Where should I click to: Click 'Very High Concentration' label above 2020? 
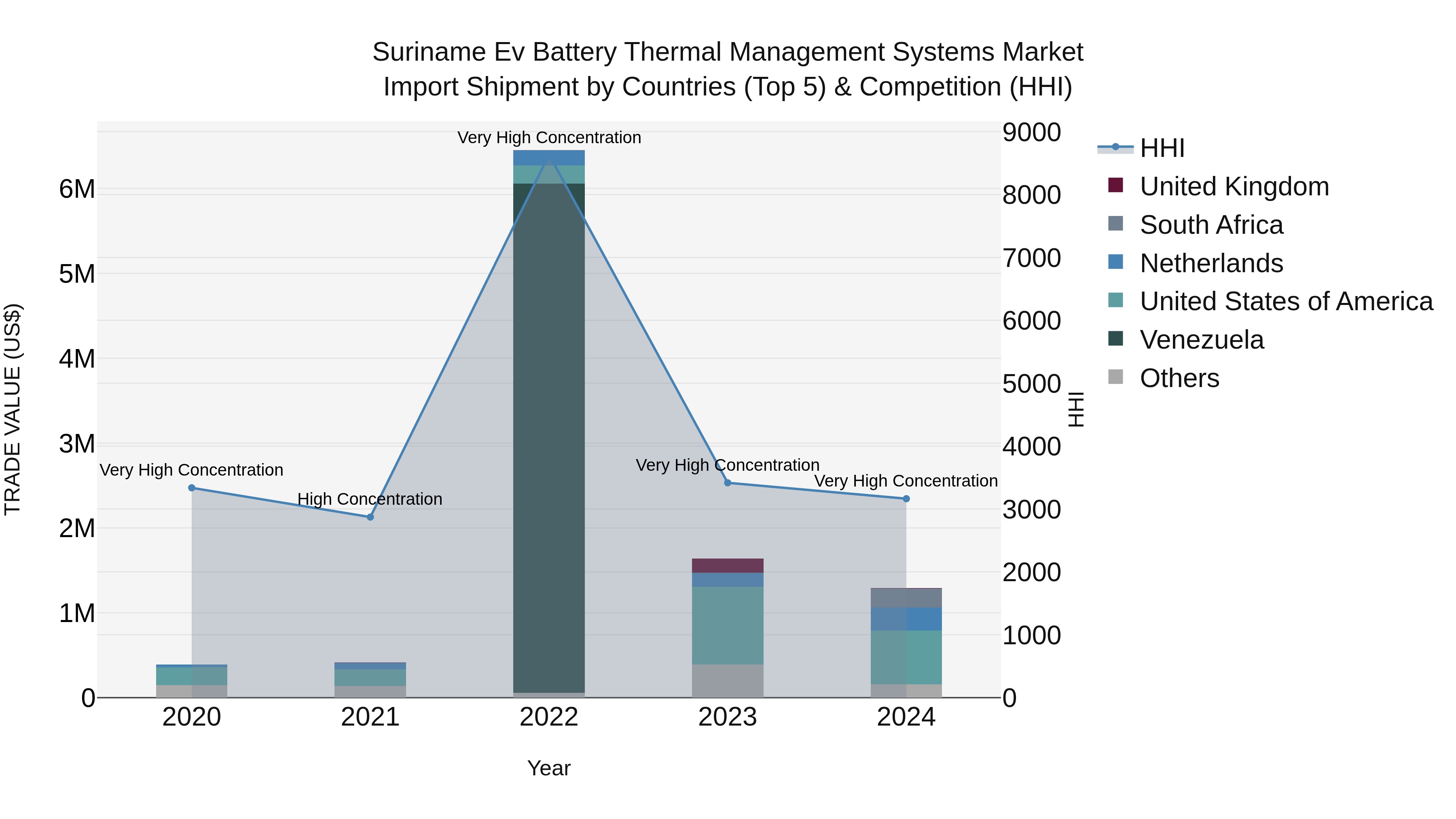point(192,470)
